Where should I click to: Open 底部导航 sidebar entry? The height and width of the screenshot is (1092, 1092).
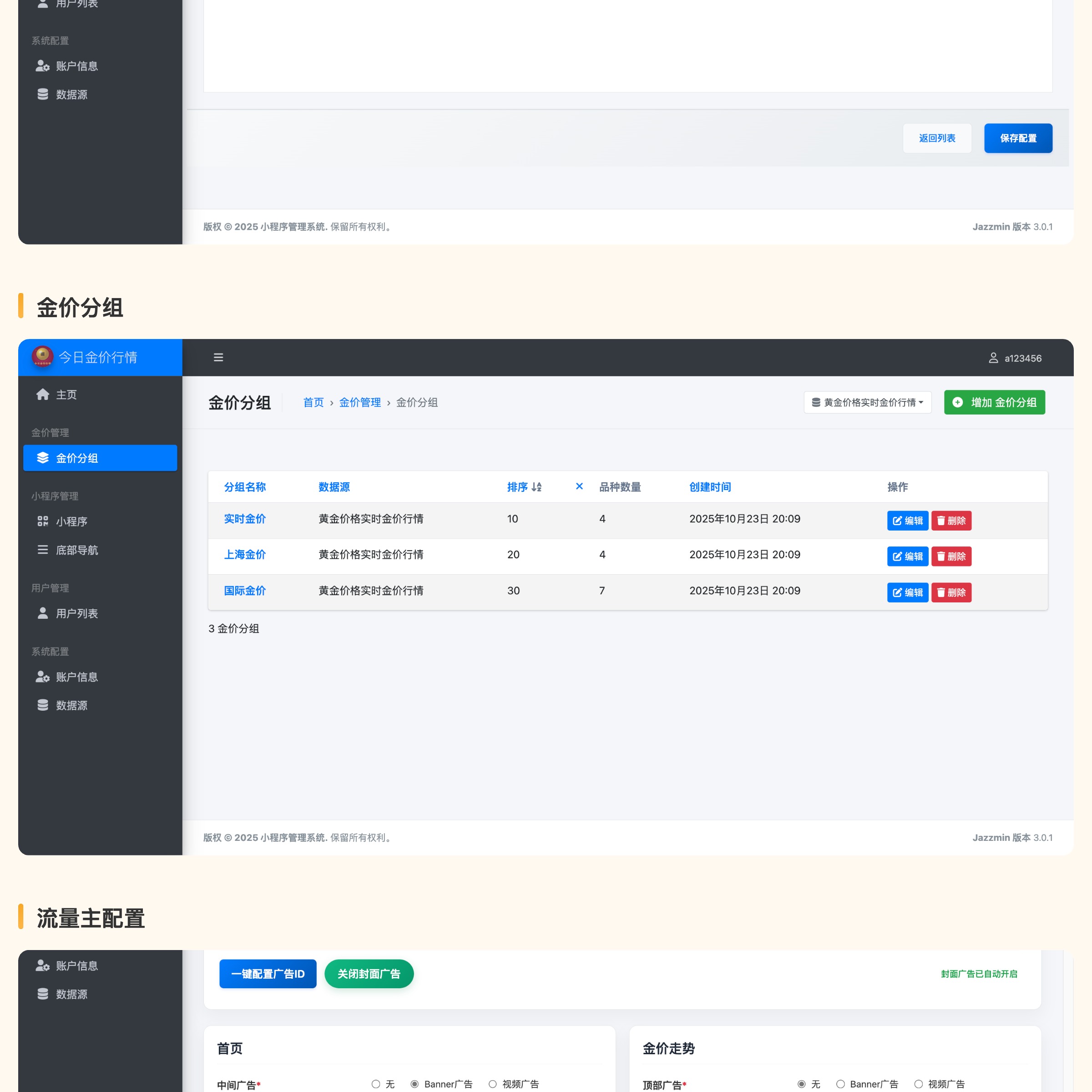pyautogui.click(x=76, y=550)
